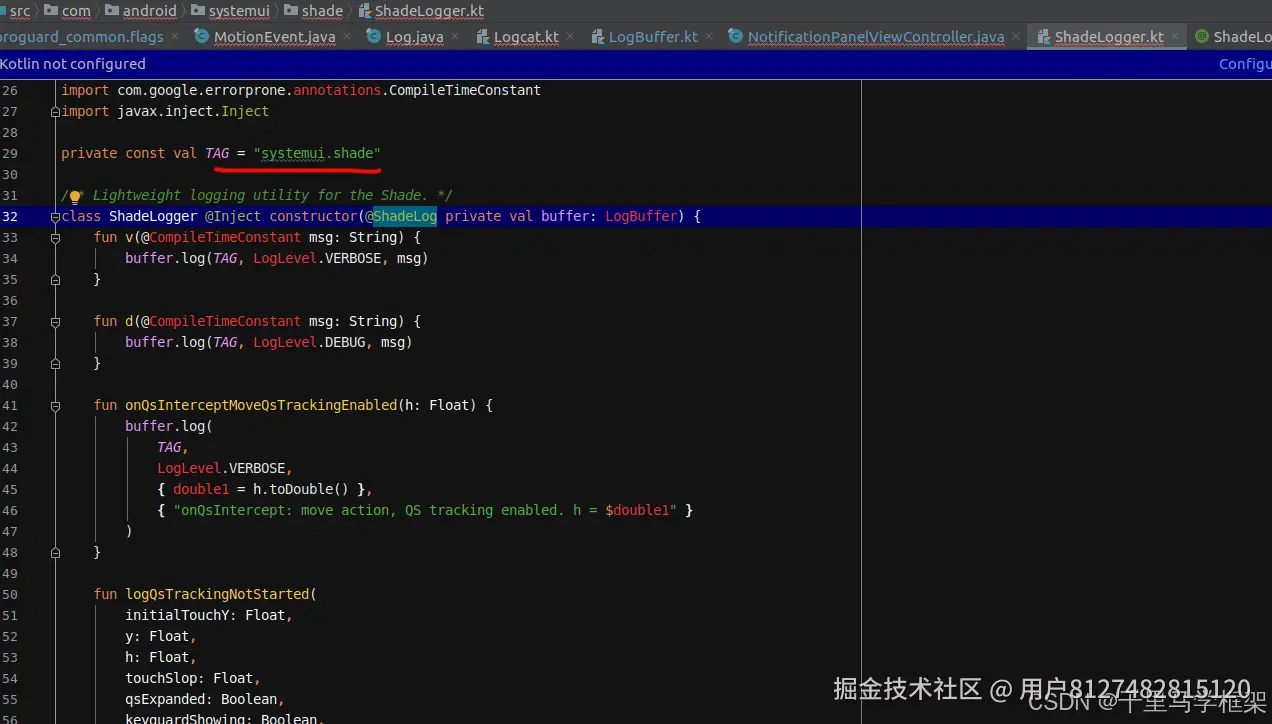Image resolution: width=1272 pixels, height=724 pixels.
Task: Fold the fun v function at line 33
Action: coord(55,238)
